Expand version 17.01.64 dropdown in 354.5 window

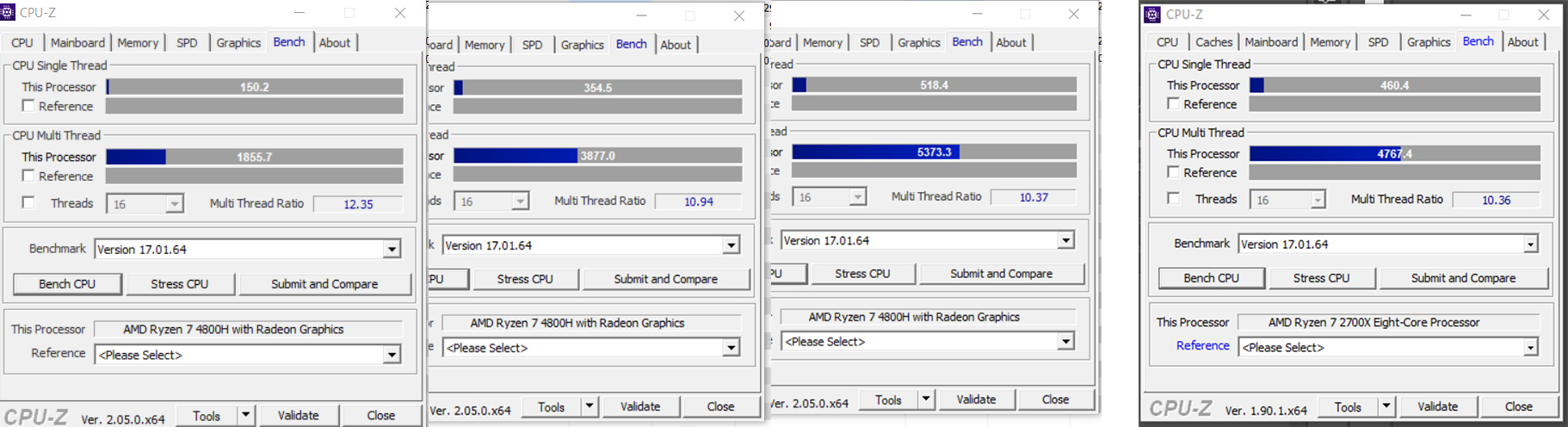731,245
